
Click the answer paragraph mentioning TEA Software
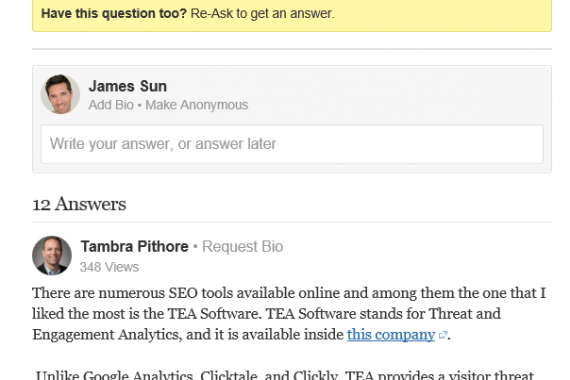click(x=289, y=314)
